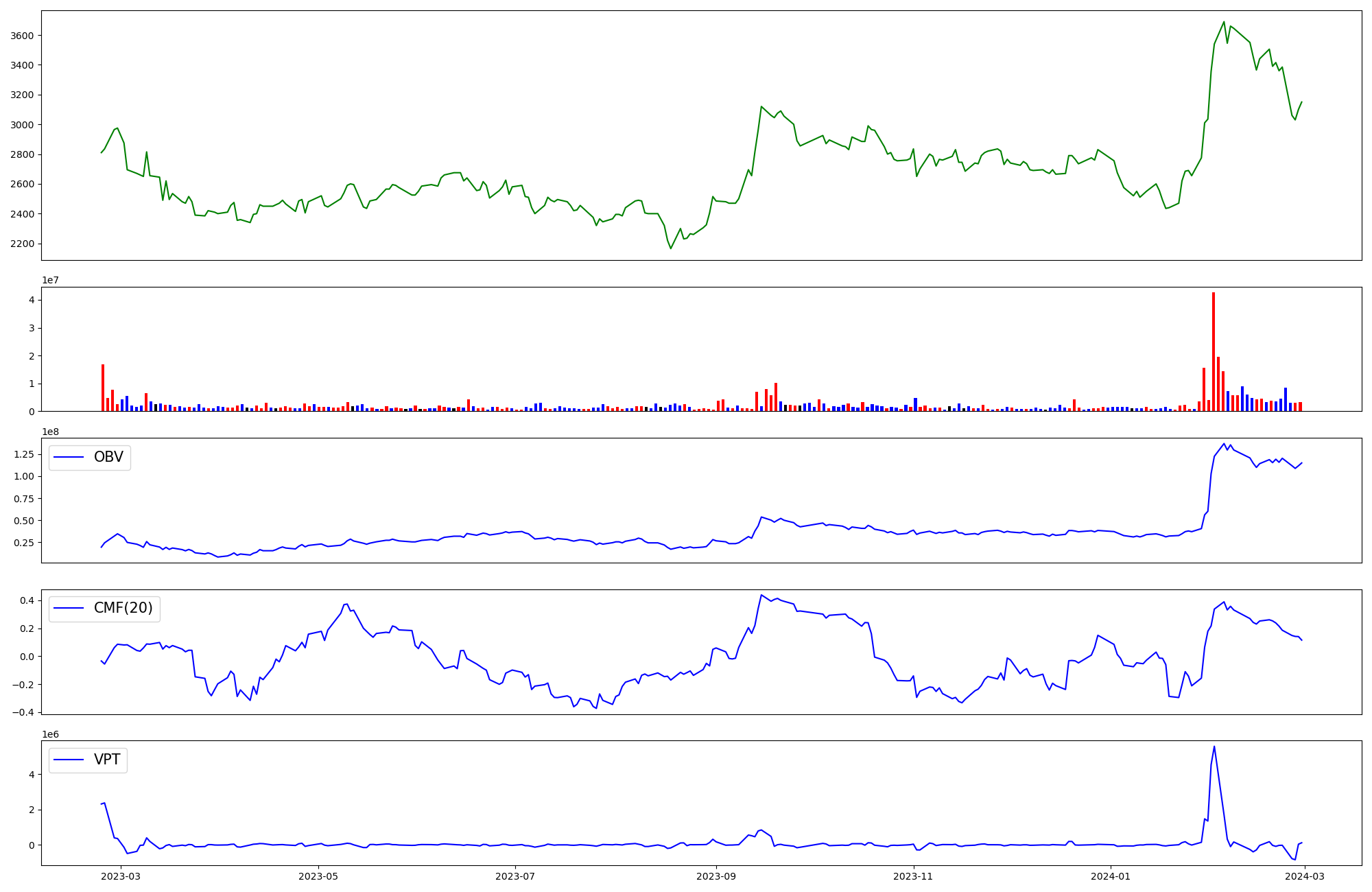Click the VPT legend label
Screen dimensions: 1372x892
107,760
